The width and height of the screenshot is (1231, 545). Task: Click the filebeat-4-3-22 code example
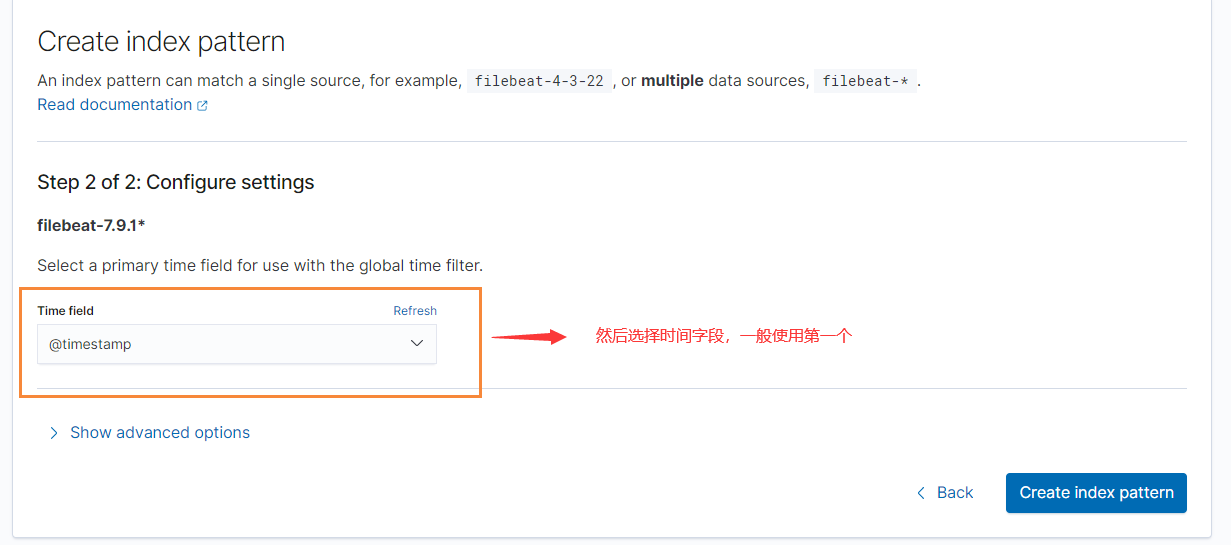click(x=538, y=81)
